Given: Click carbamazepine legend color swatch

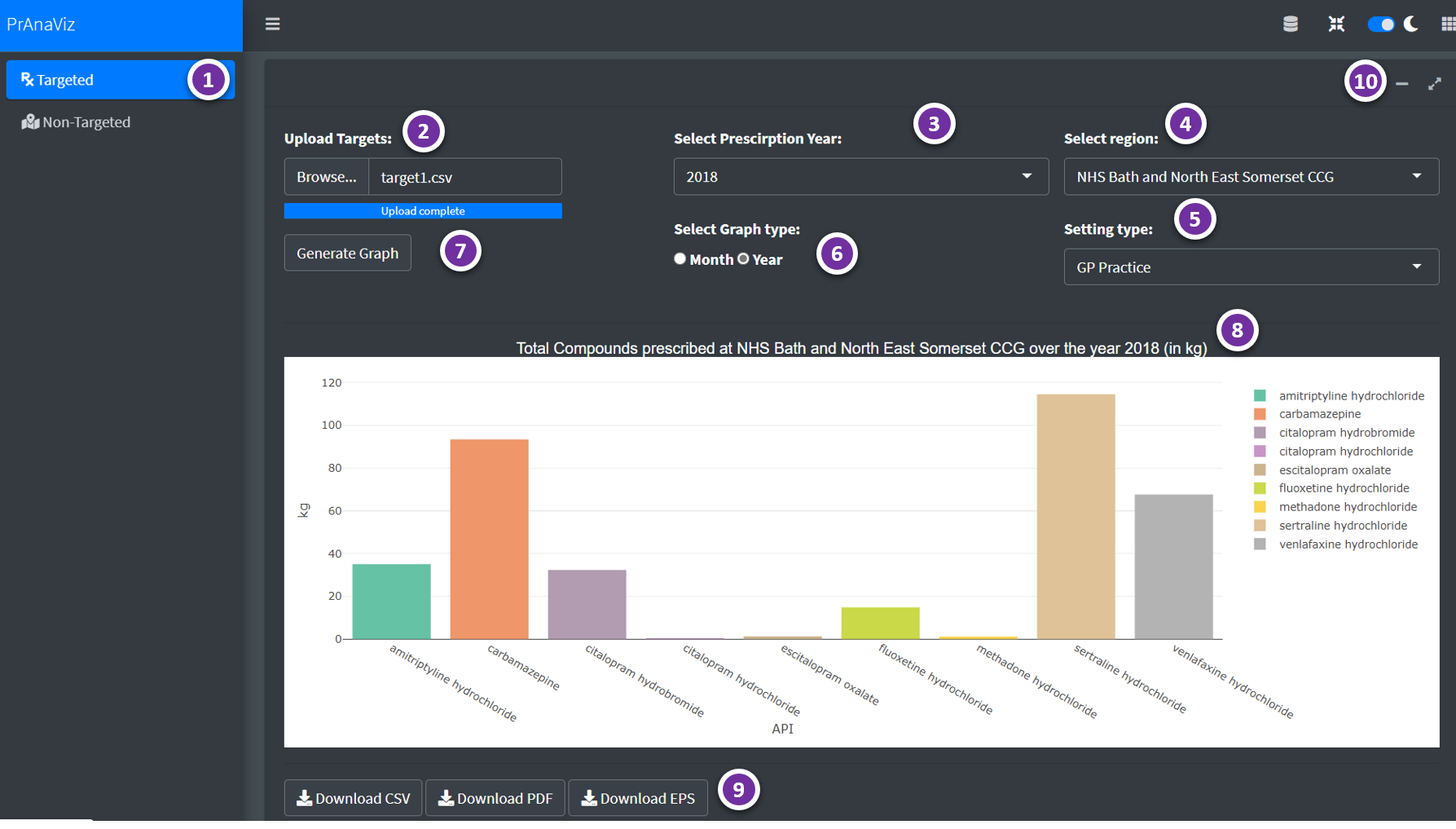Looking at the screenshot, I should [x=1260, y=414].
